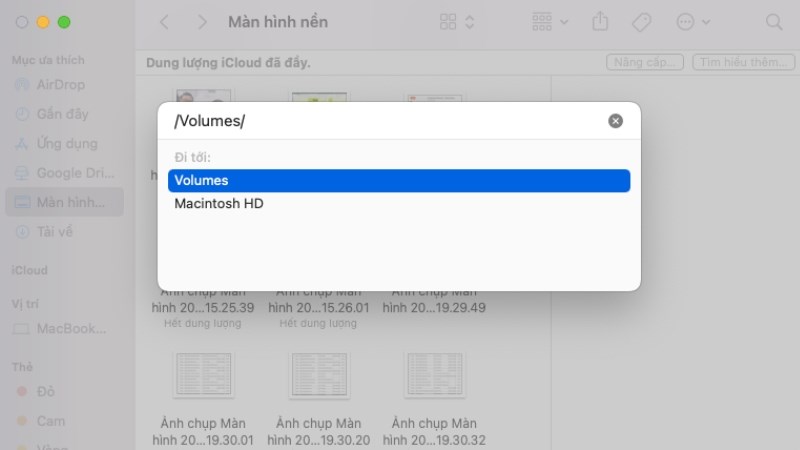Click the Tags toolbar icon
Viewport: 800px width, 450px height.
641,22
